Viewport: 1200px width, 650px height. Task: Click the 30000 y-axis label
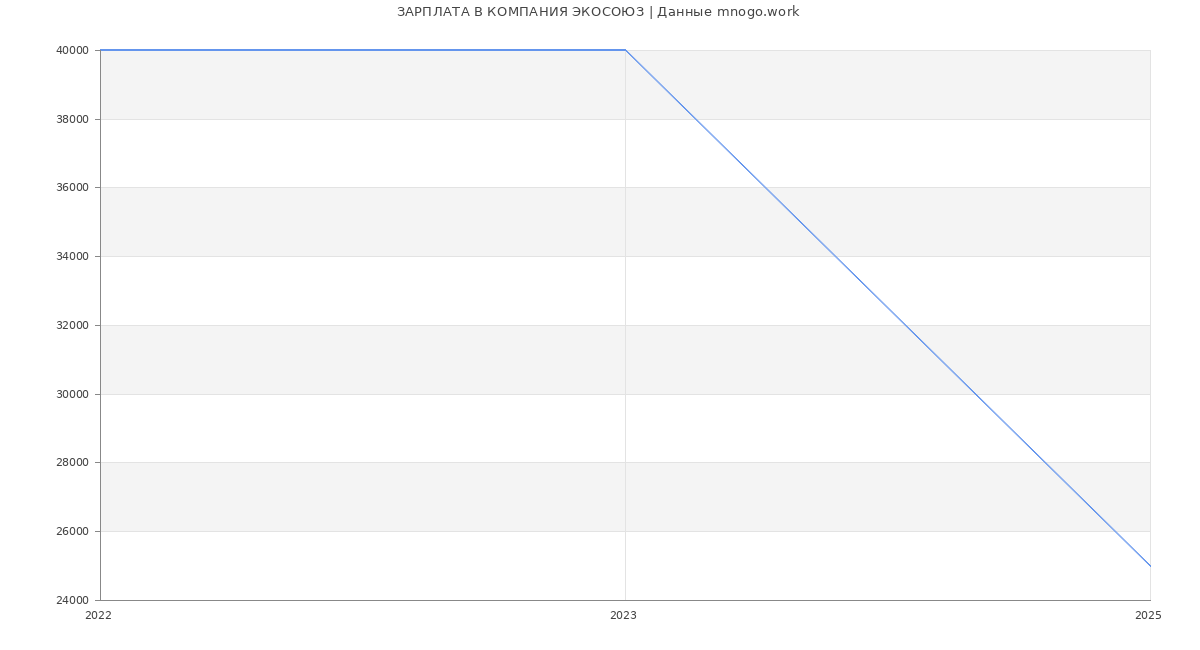pyautogui.click(x=73, y=394)
